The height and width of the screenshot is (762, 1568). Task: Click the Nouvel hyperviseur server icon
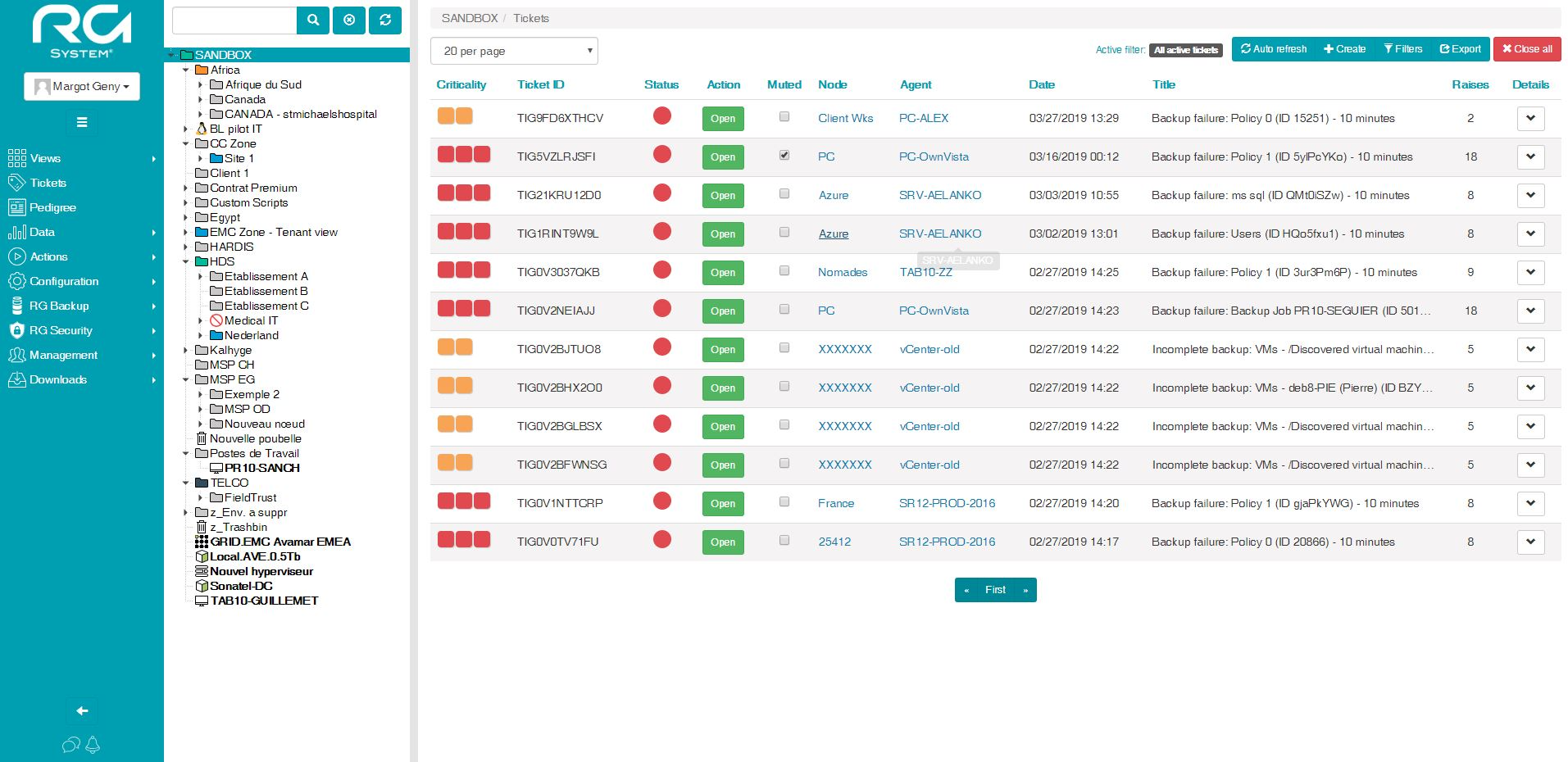[202, 571]
